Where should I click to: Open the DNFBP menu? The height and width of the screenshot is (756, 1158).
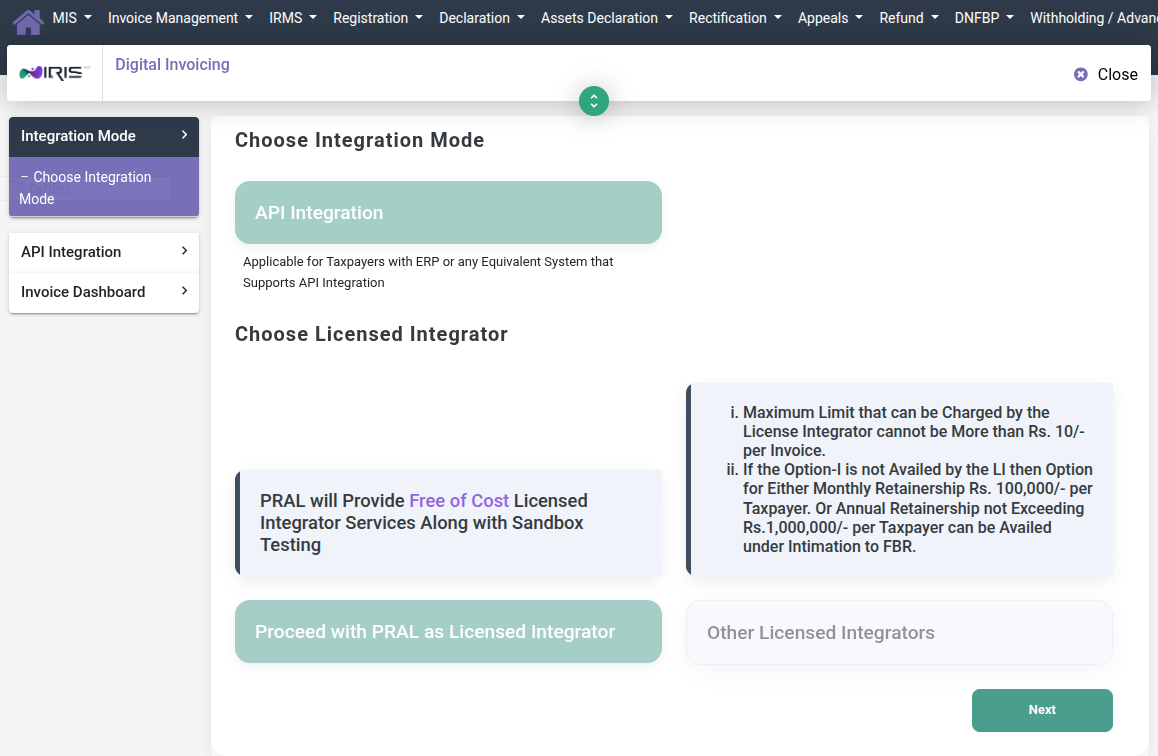pyautogui.click(x=983, y=17)
